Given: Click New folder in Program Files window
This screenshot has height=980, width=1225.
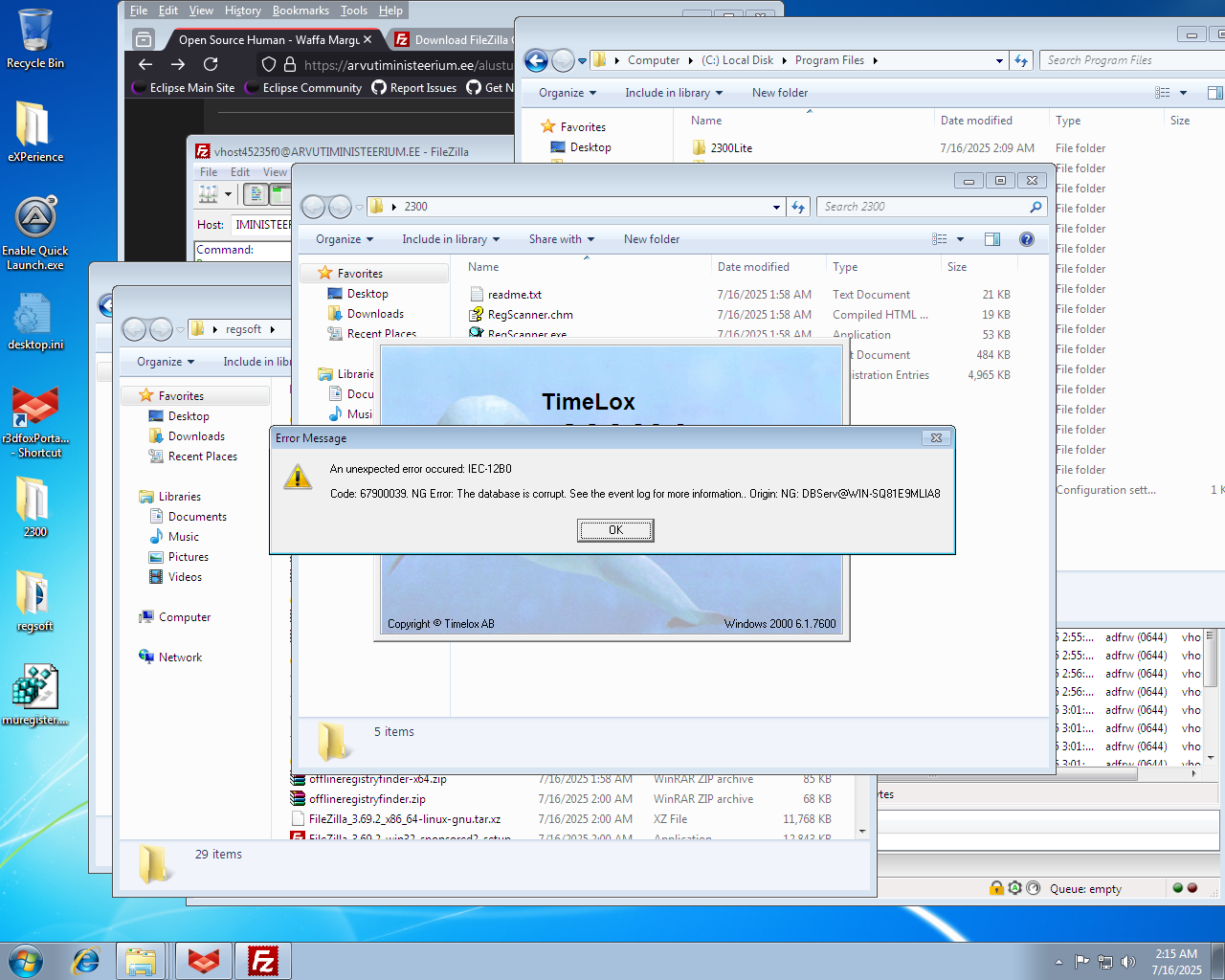Looking at the screenshot, I should pos(780,93).
